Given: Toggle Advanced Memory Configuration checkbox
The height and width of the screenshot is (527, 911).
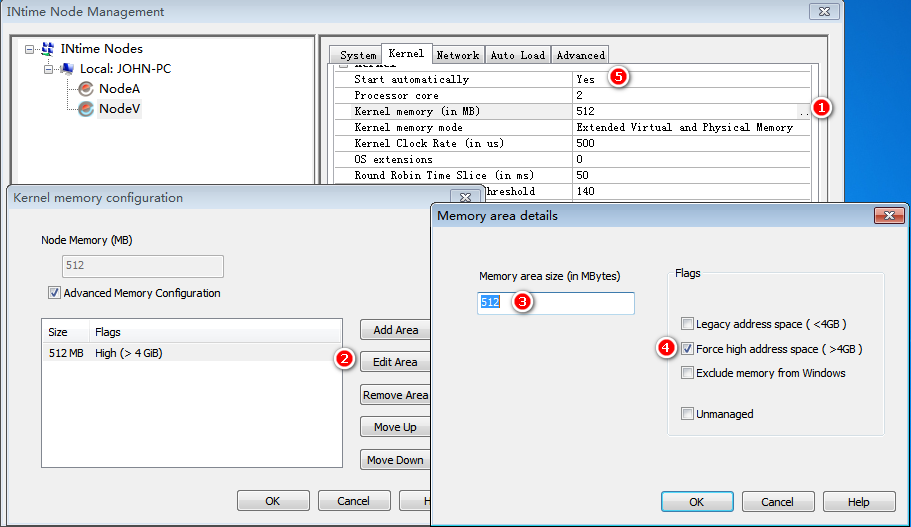Looking at the screenshot, I should tap(54, 293).
